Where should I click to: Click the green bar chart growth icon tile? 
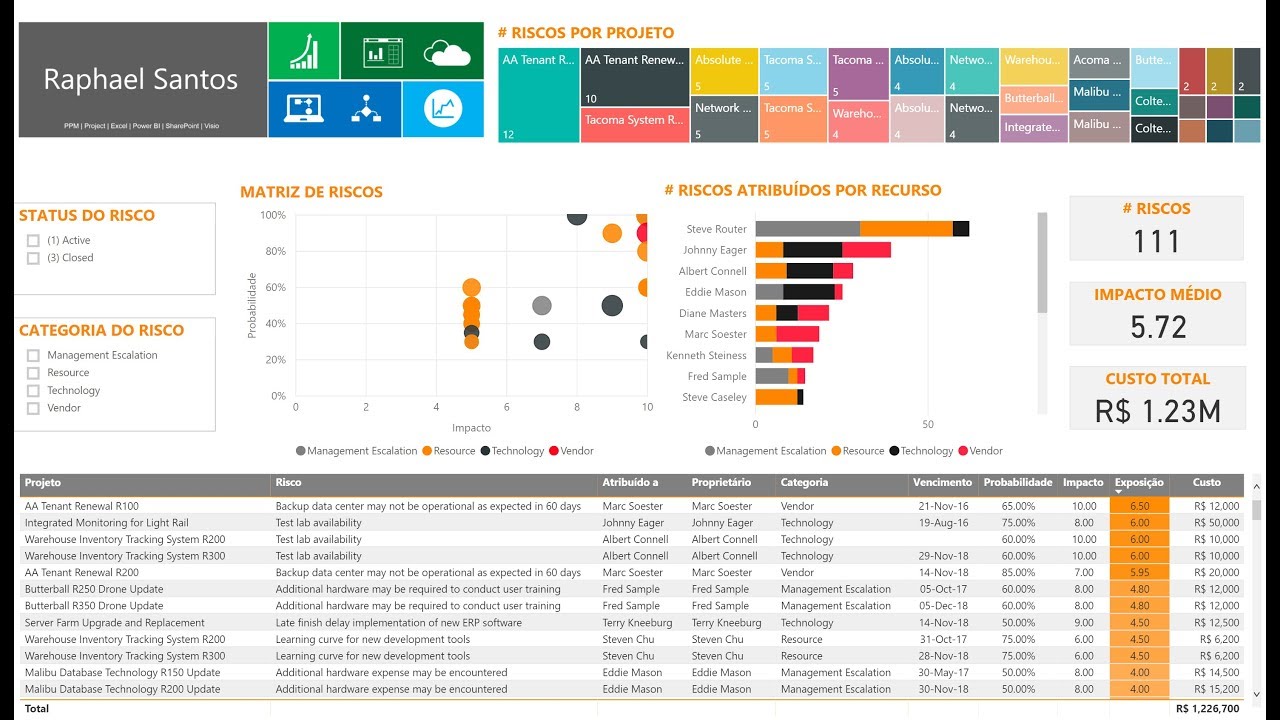point(303,51)
